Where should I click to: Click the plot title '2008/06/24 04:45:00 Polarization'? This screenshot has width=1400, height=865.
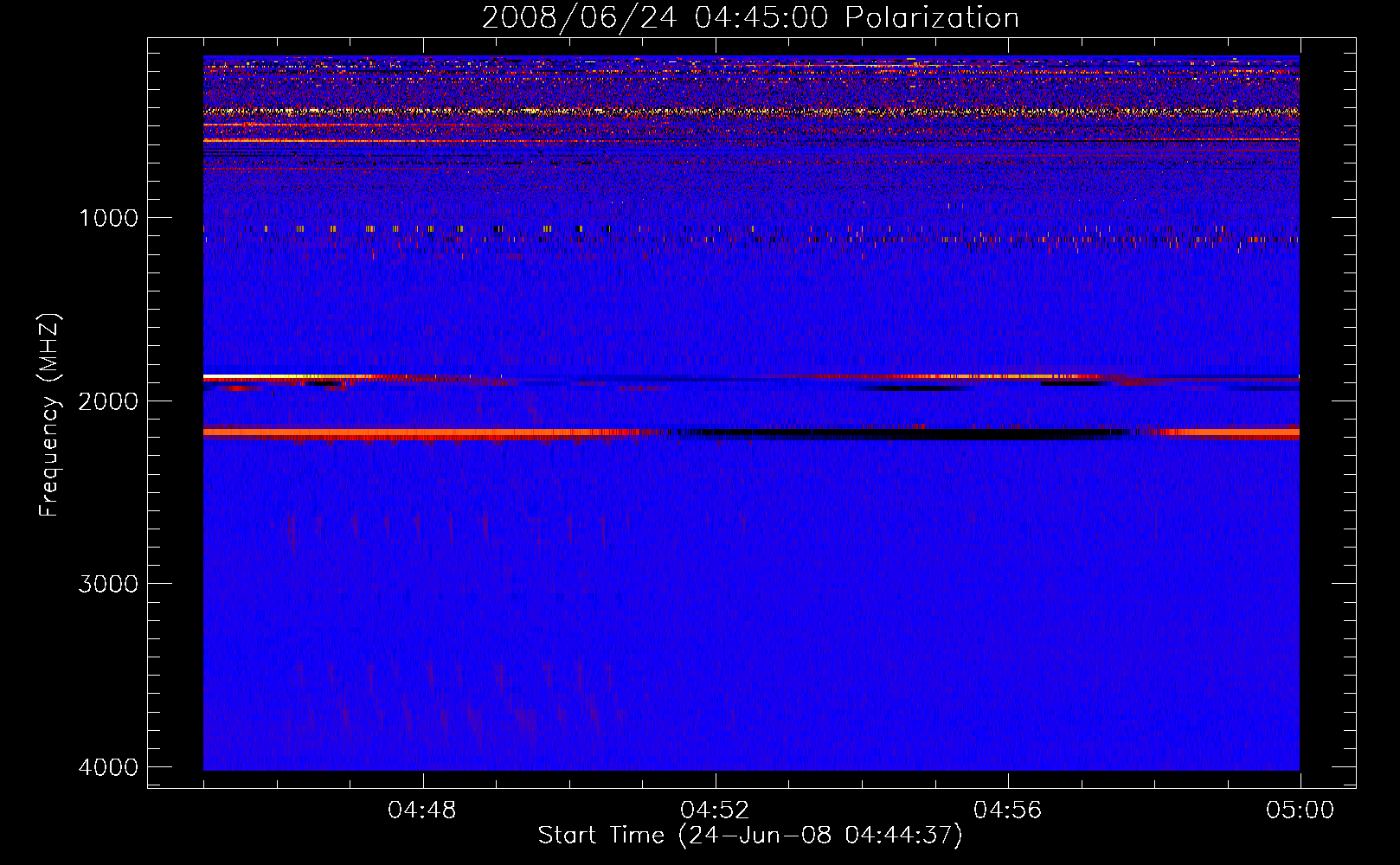750,17
